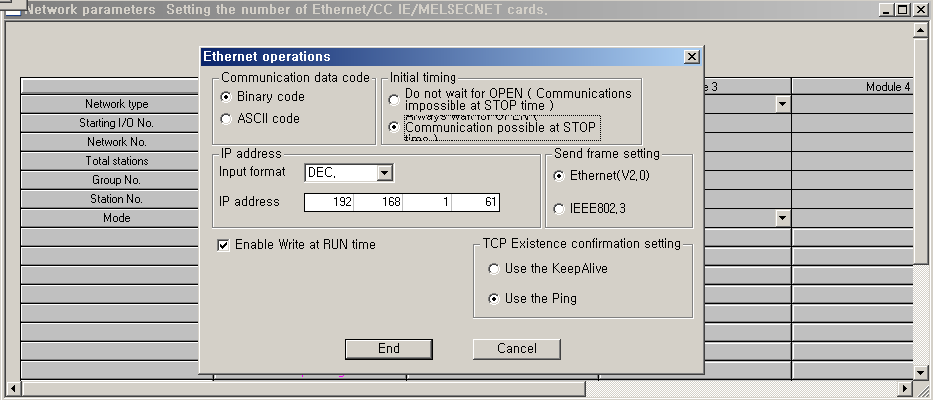Choose Do not wait for OPEN

coord(394,101)
